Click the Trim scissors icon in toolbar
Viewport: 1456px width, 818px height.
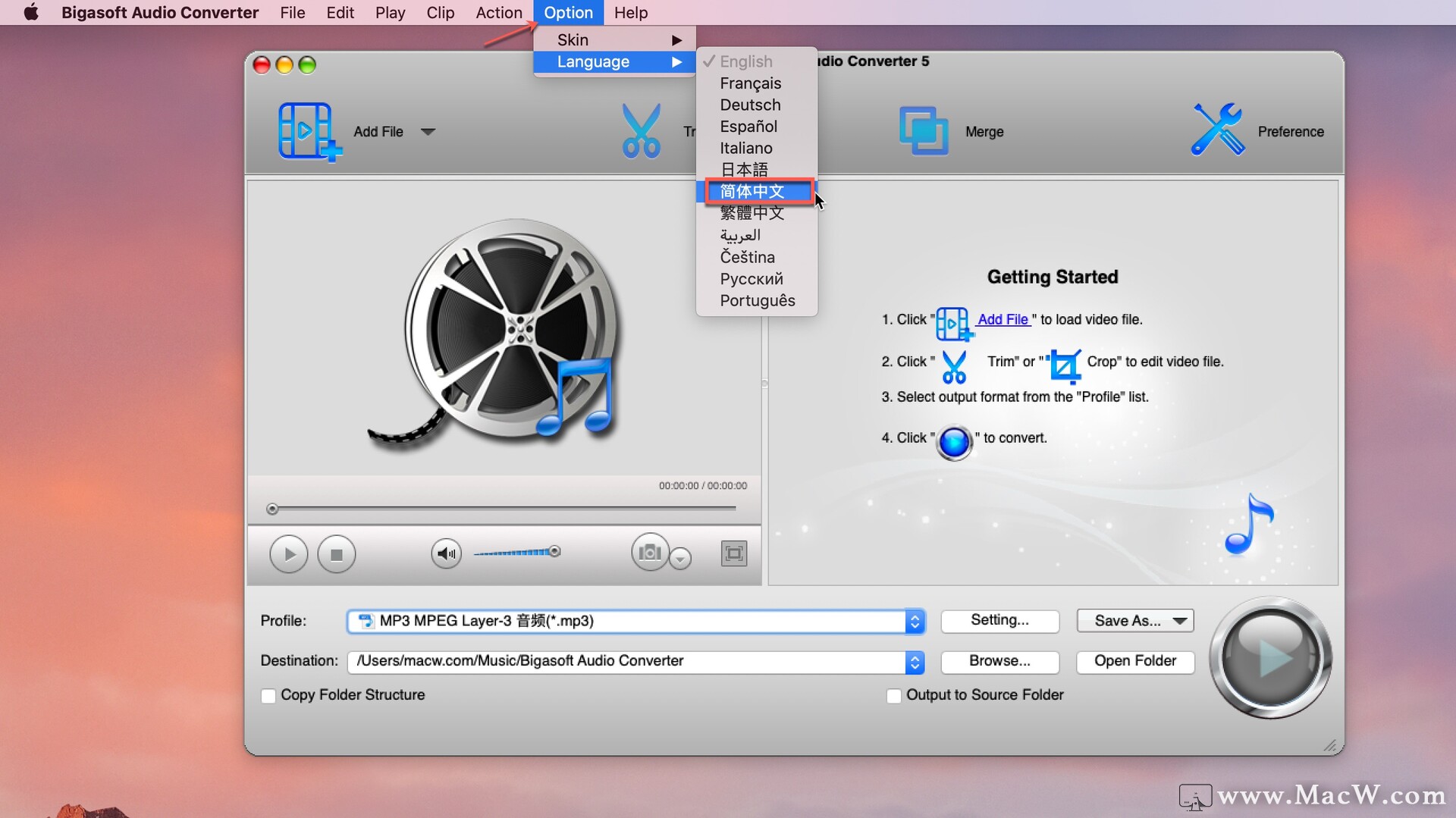642,131
